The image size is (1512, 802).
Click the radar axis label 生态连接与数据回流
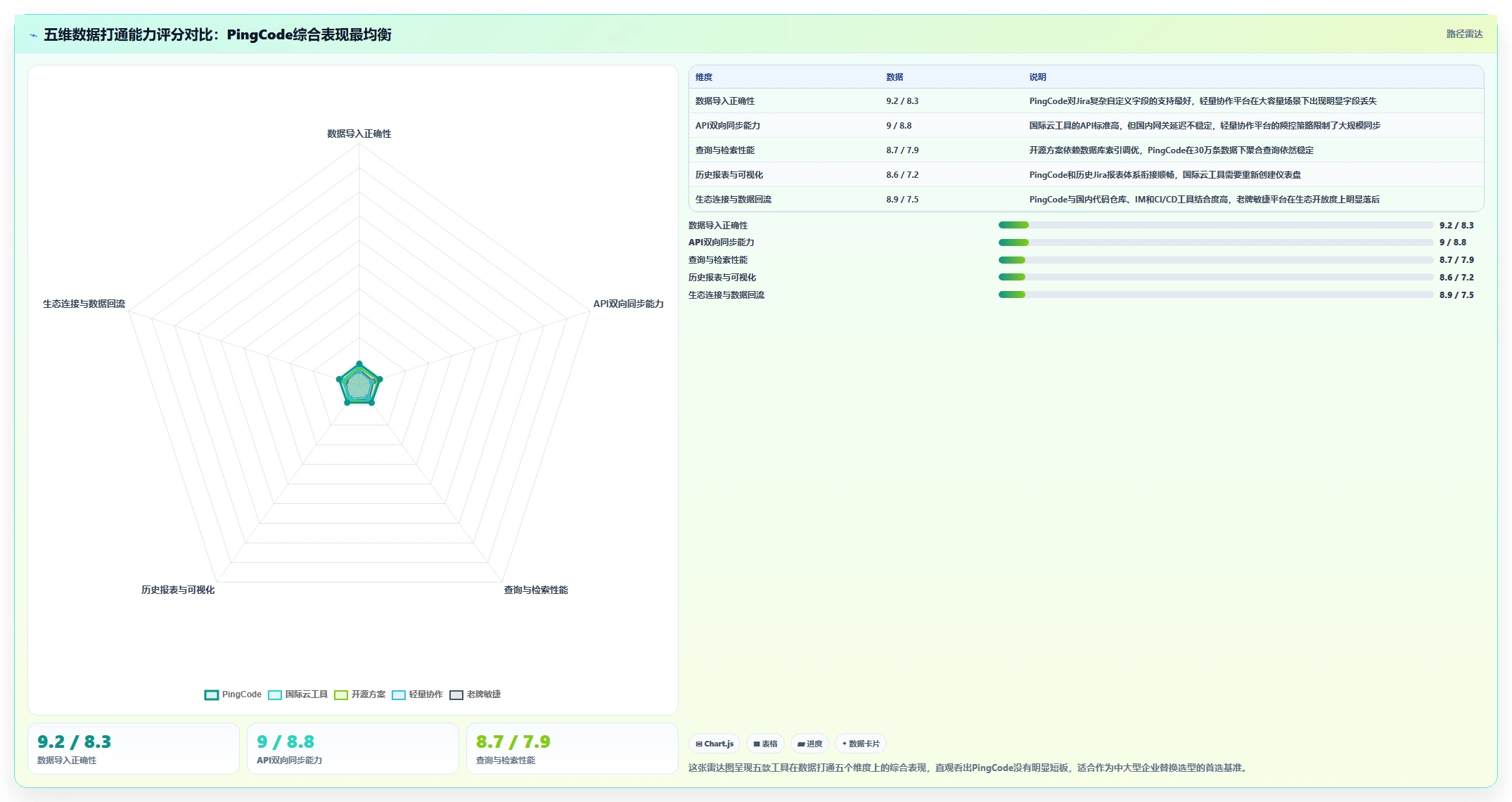tap(84, 304)
